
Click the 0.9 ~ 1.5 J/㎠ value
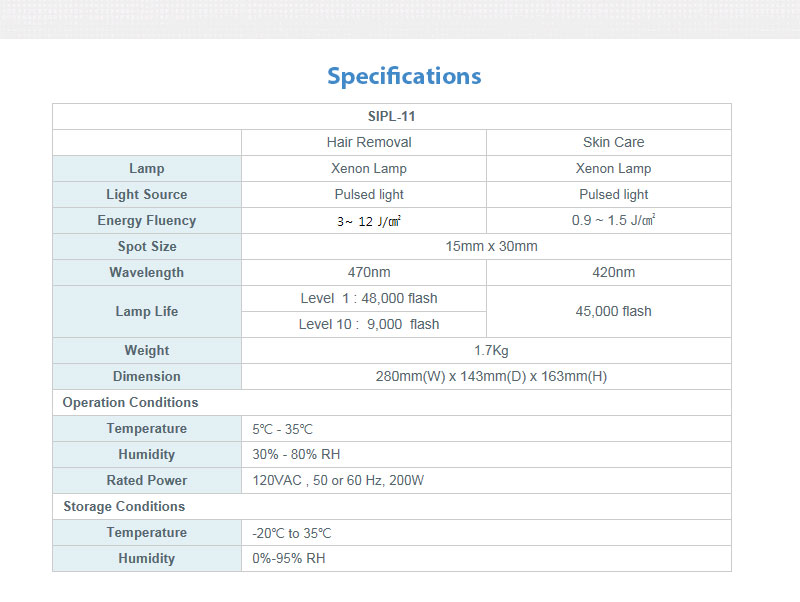pyautogui.click(x=613, y=220)
